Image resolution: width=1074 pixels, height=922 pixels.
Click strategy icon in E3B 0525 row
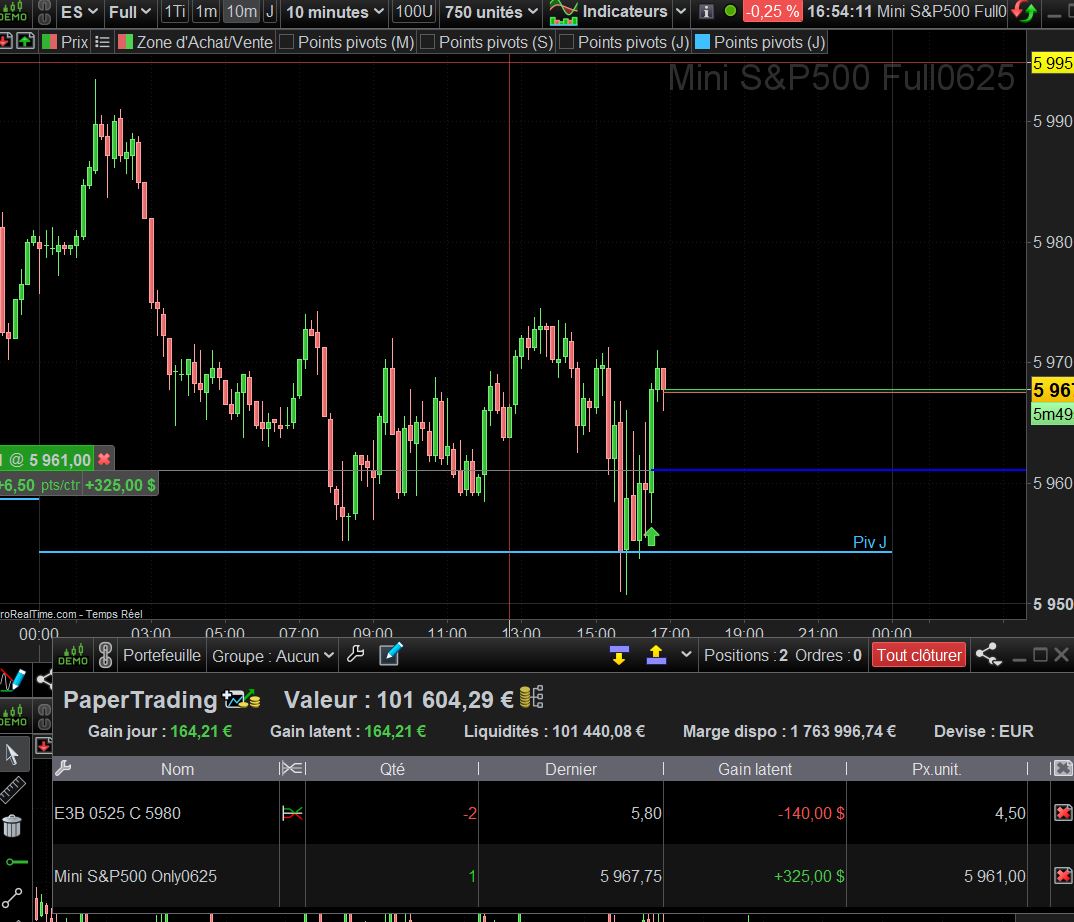(x=292, y=813)
